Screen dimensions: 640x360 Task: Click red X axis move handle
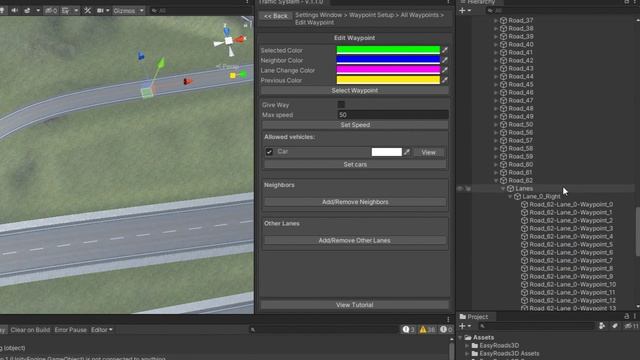pos(187,81)
